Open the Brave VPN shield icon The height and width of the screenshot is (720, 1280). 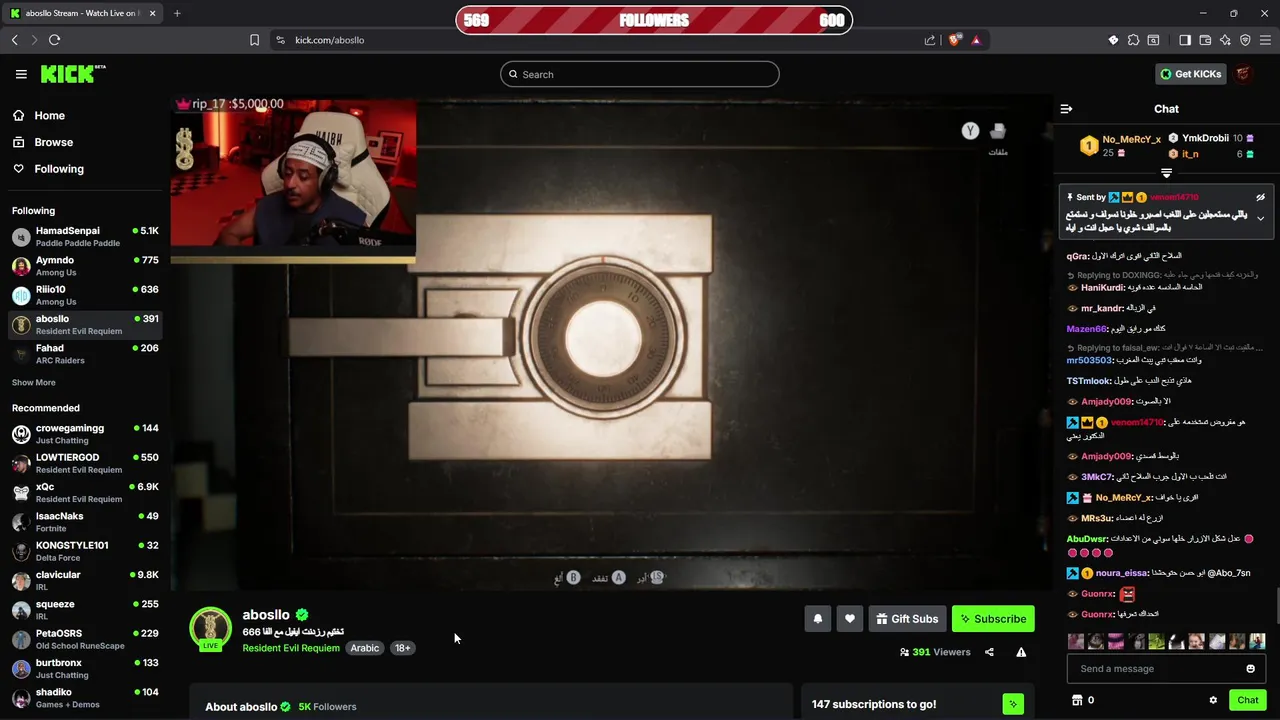coord(1245,40)
